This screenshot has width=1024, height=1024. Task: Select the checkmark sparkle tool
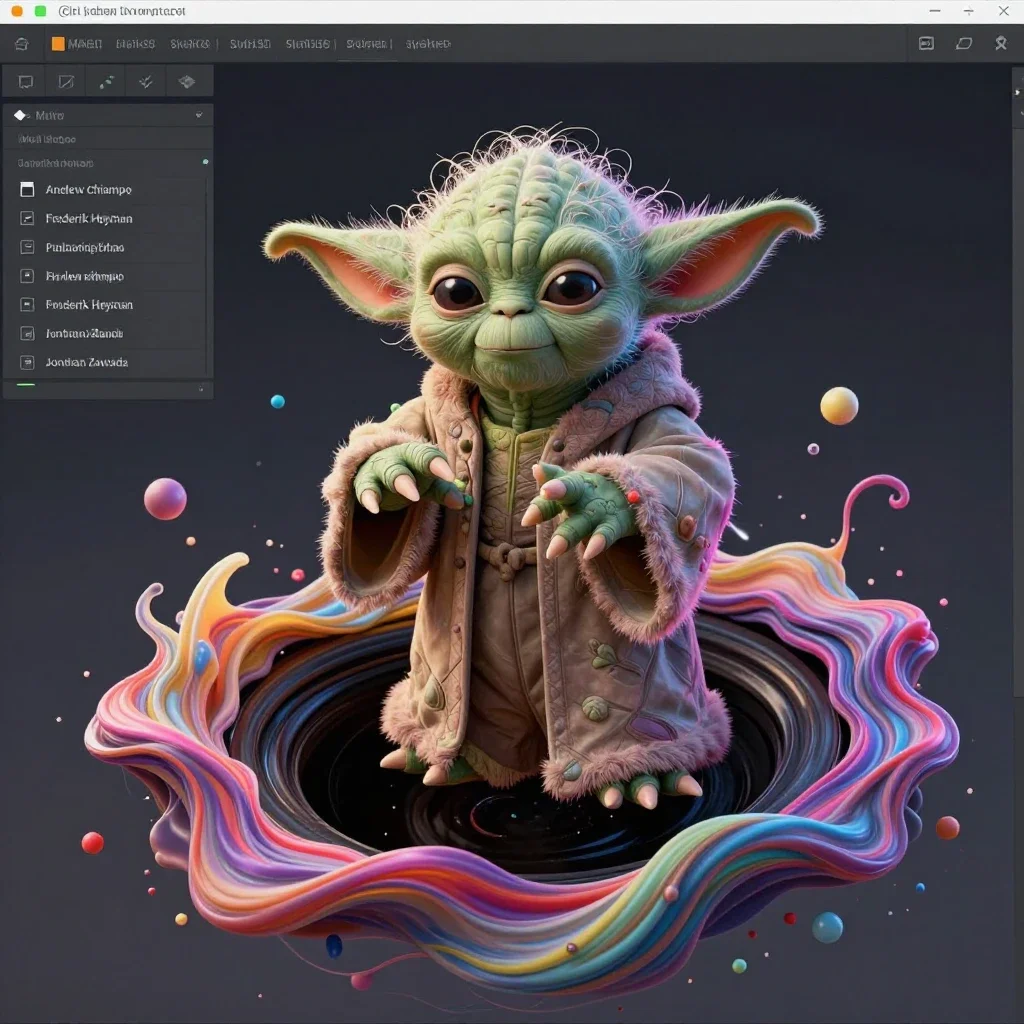tap(146, 82)
